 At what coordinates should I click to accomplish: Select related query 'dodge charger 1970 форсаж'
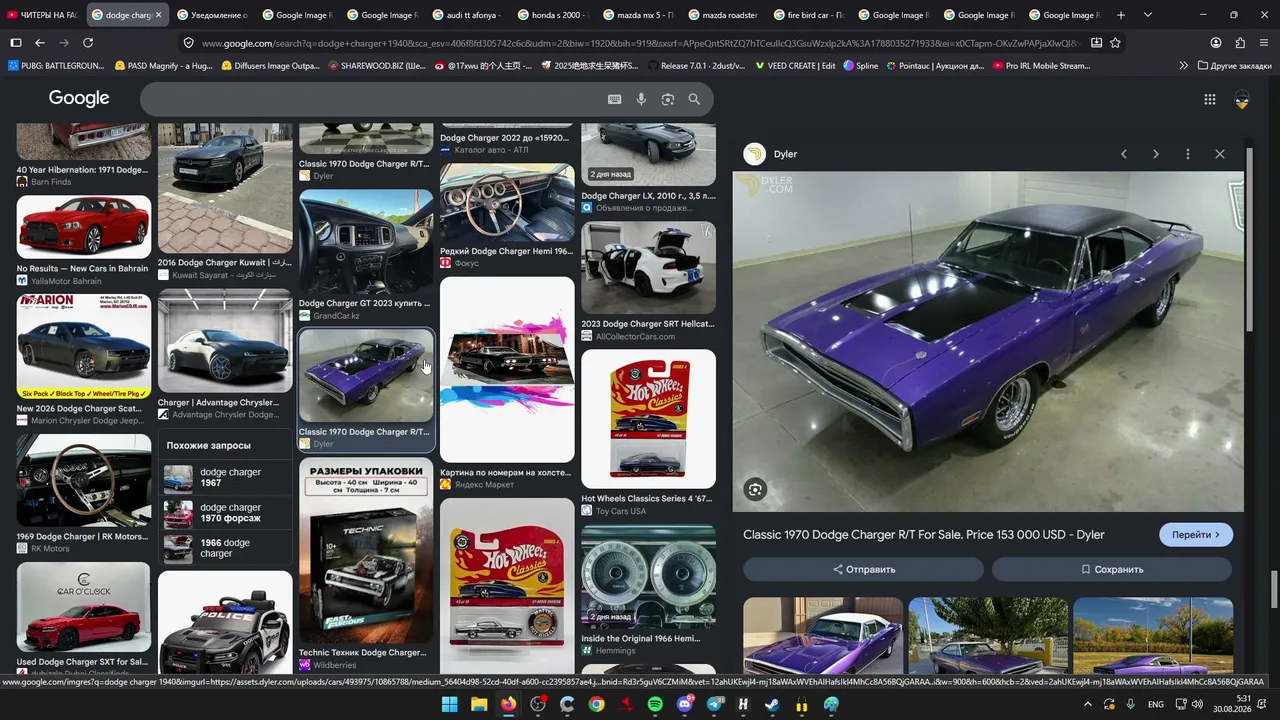pyautogui.click(x=225, y=513)
